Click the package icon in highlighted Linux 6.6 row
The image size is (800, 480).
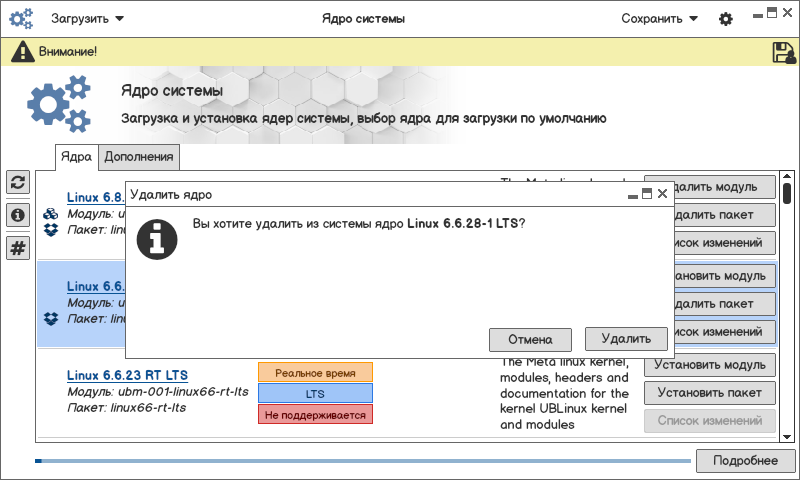[51, 319]
